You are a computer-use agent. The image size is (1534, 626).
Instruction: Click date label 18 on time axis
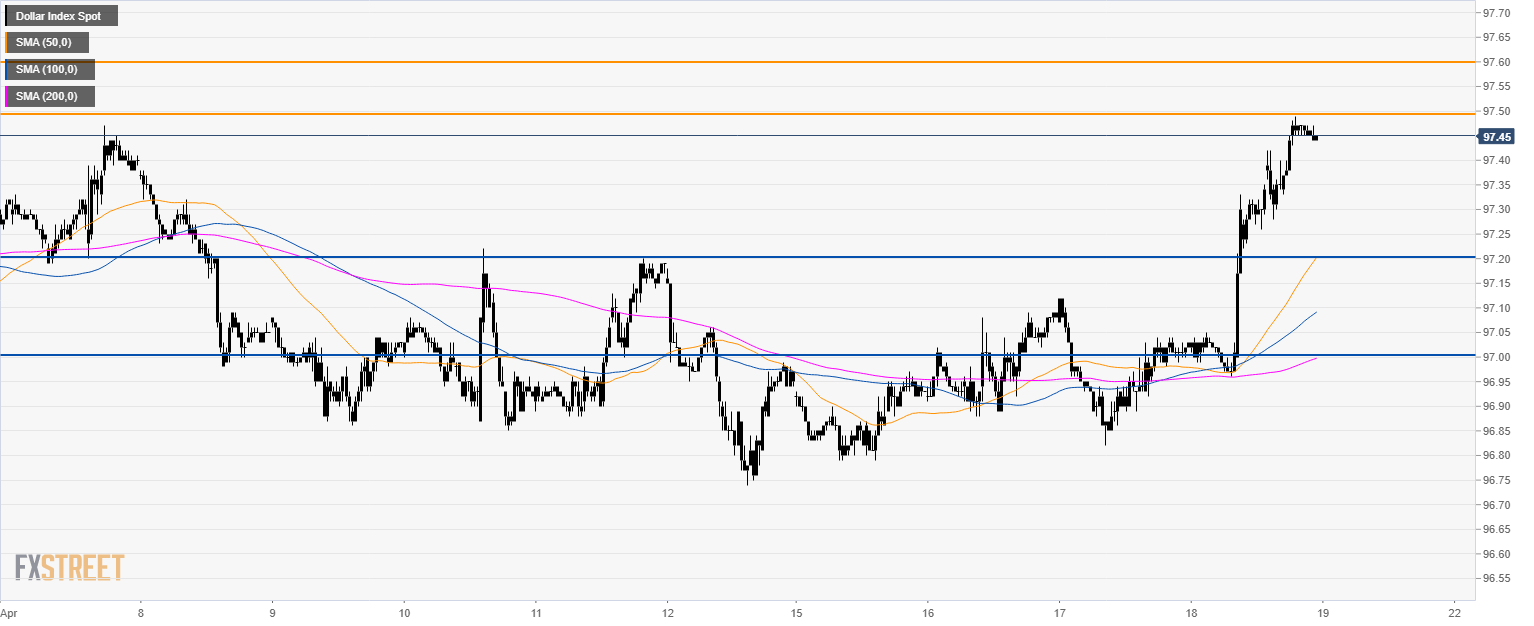1191,610
